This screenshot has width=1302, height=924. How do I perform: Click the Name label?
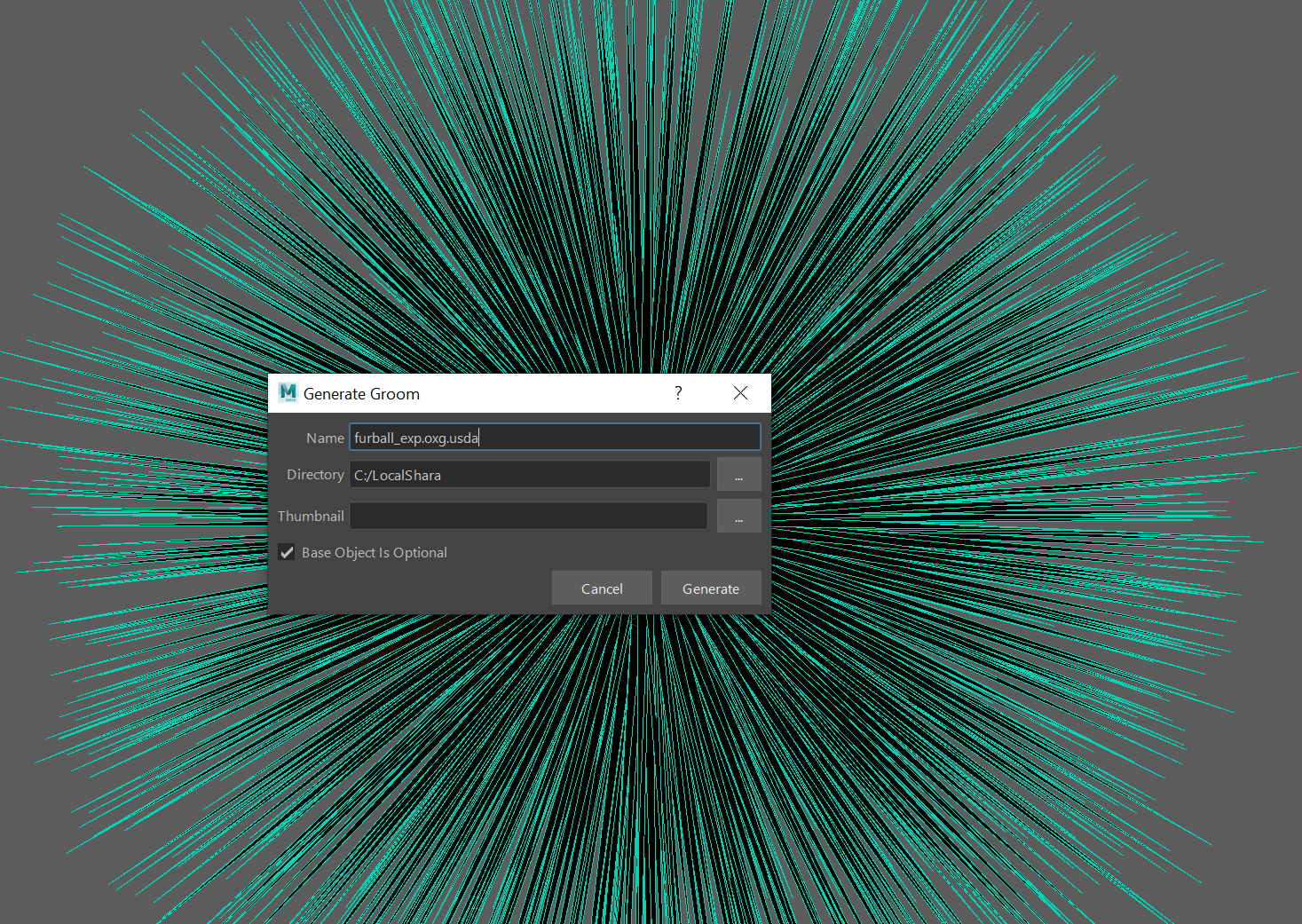[325, 438]
